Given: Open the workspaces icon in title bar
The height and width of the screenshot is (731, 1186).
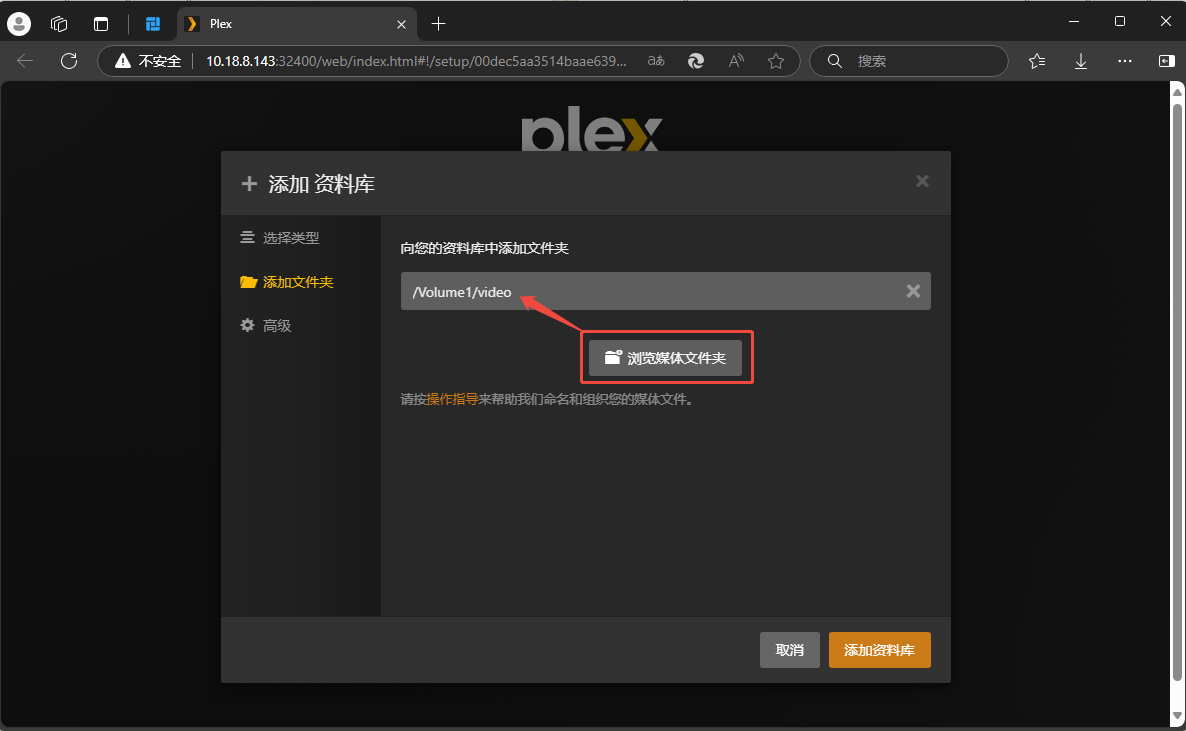Looking at the screenshot, I should [x=59, y=24].
